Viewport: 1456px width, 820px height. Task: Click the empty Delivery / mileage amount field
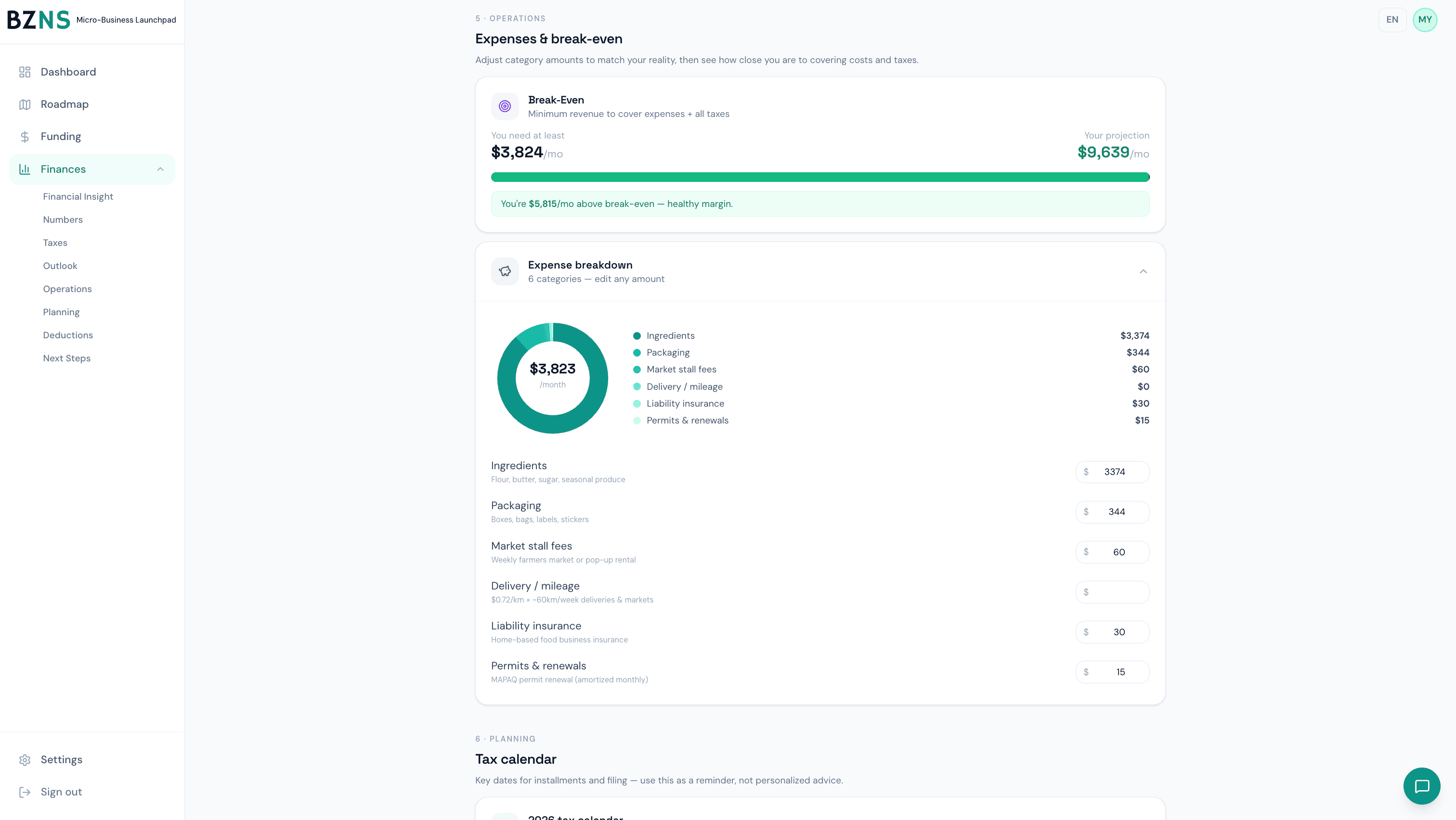click(x=1111, y=592)
